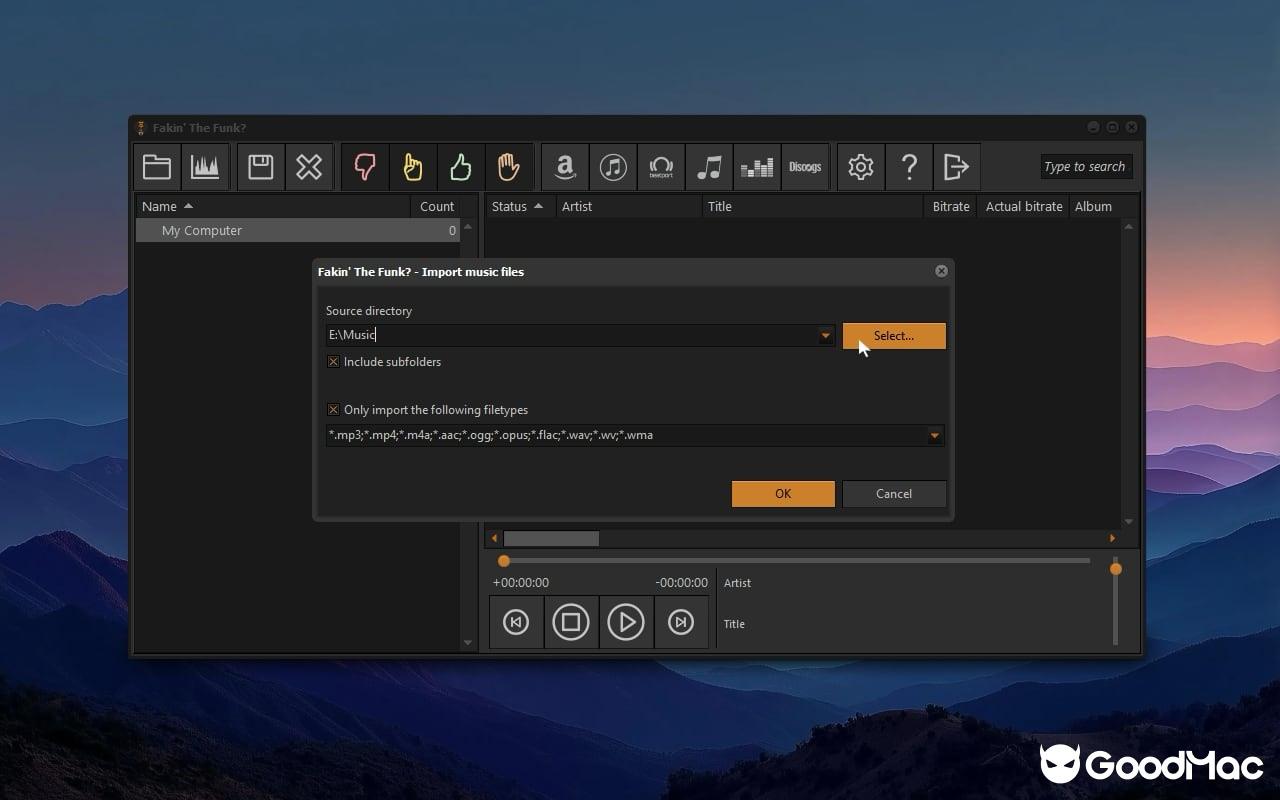1280x800 pixels.
Task: Sort by the Name column header
Action: coord(273,206)
